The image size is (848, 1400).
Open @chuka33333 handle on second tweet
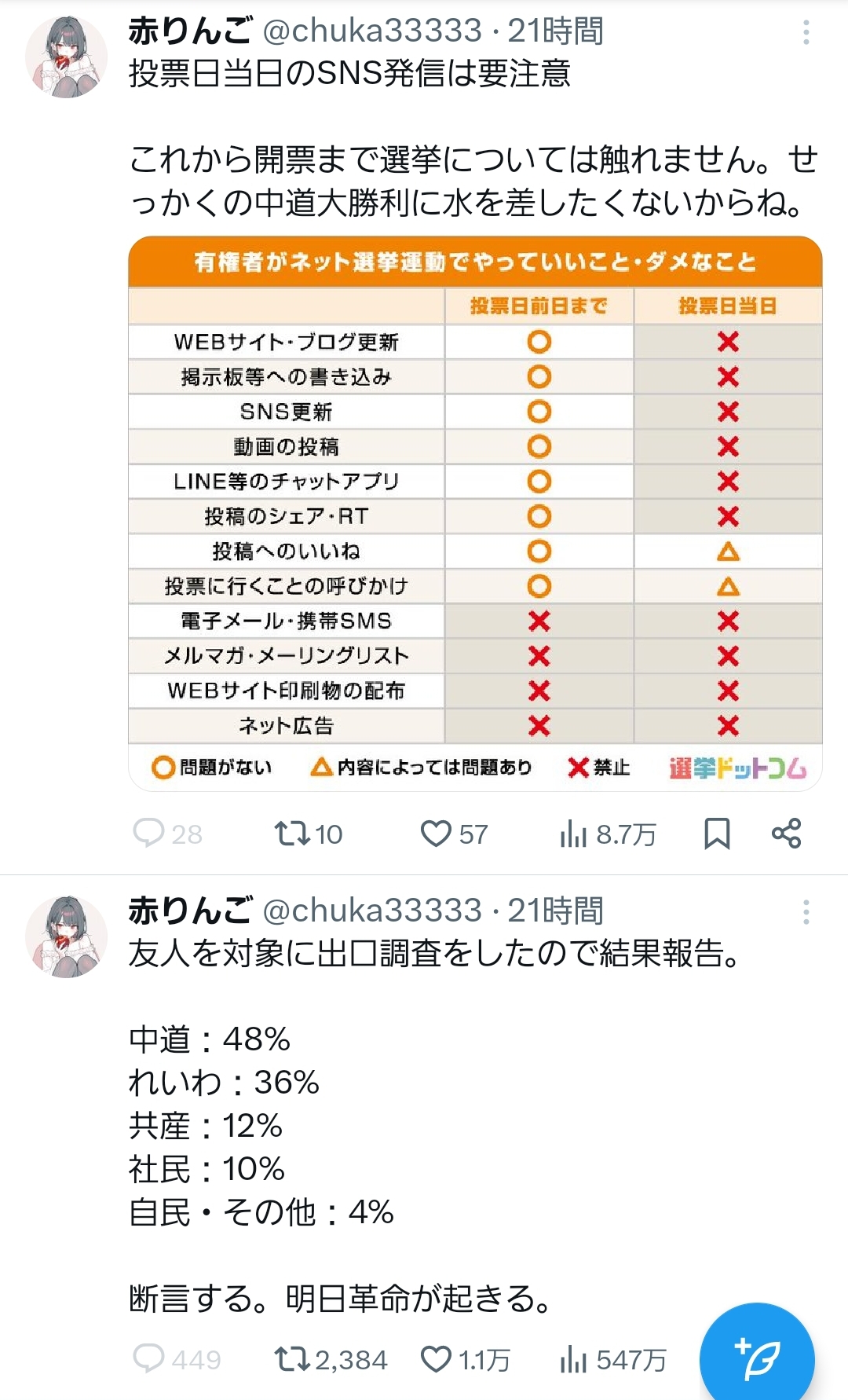tap(371, 911)
